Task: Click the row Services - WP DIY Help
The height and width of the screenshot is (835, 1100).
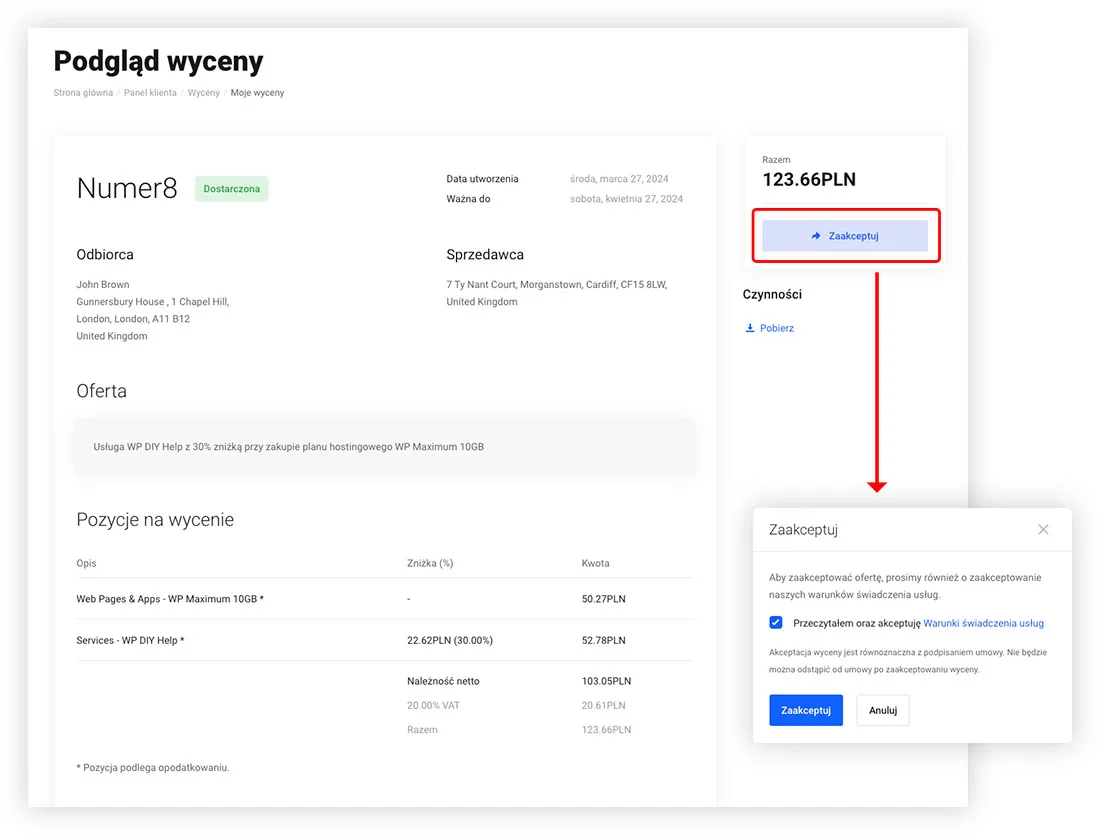Action: pos(384,640)
